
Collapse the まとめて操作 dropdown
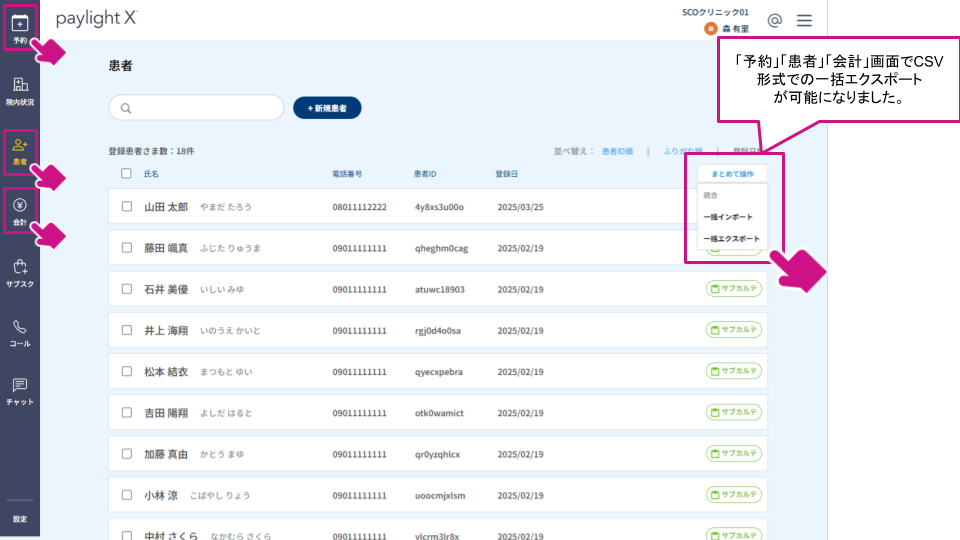click(x=732, y=174)
